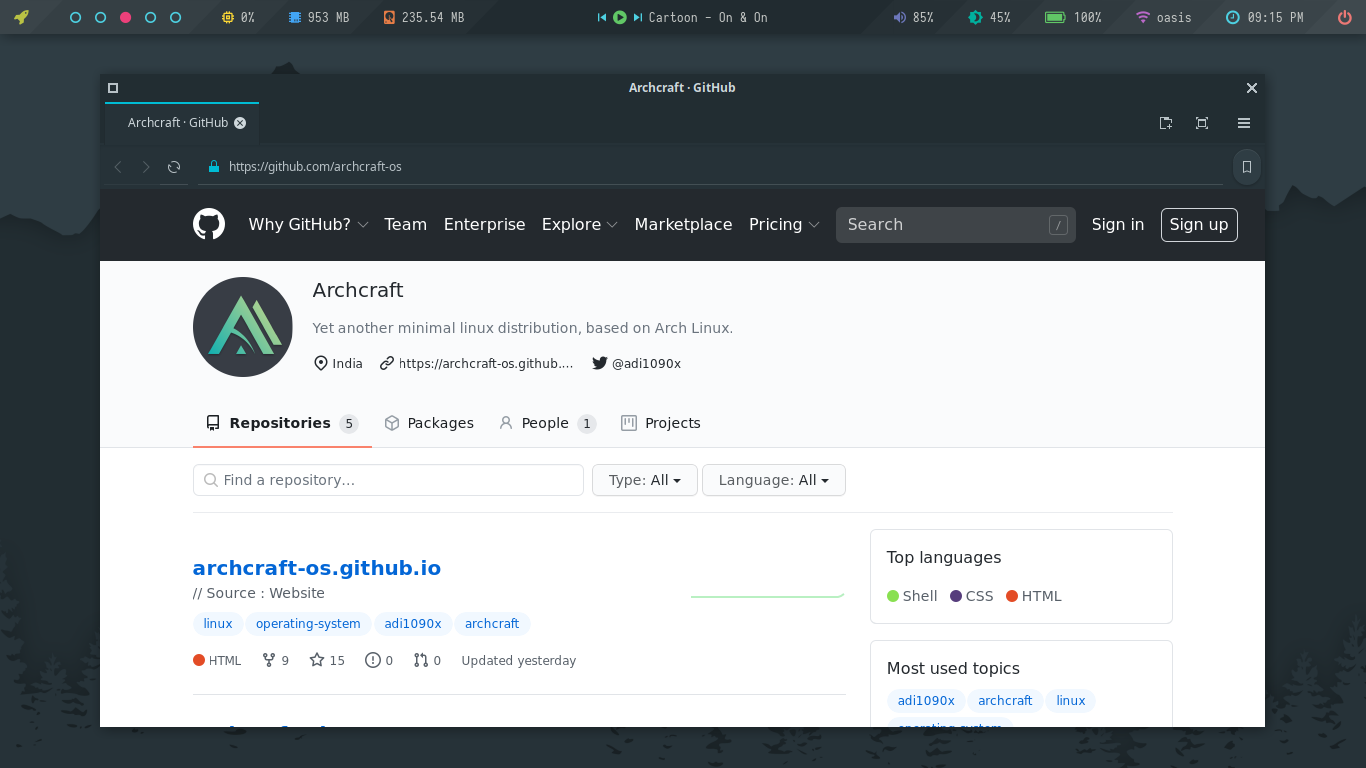Click the CPU usage icon showing 0%
Image resolution: width=1366 pixels, height=768 pixels.
point(228,17)
